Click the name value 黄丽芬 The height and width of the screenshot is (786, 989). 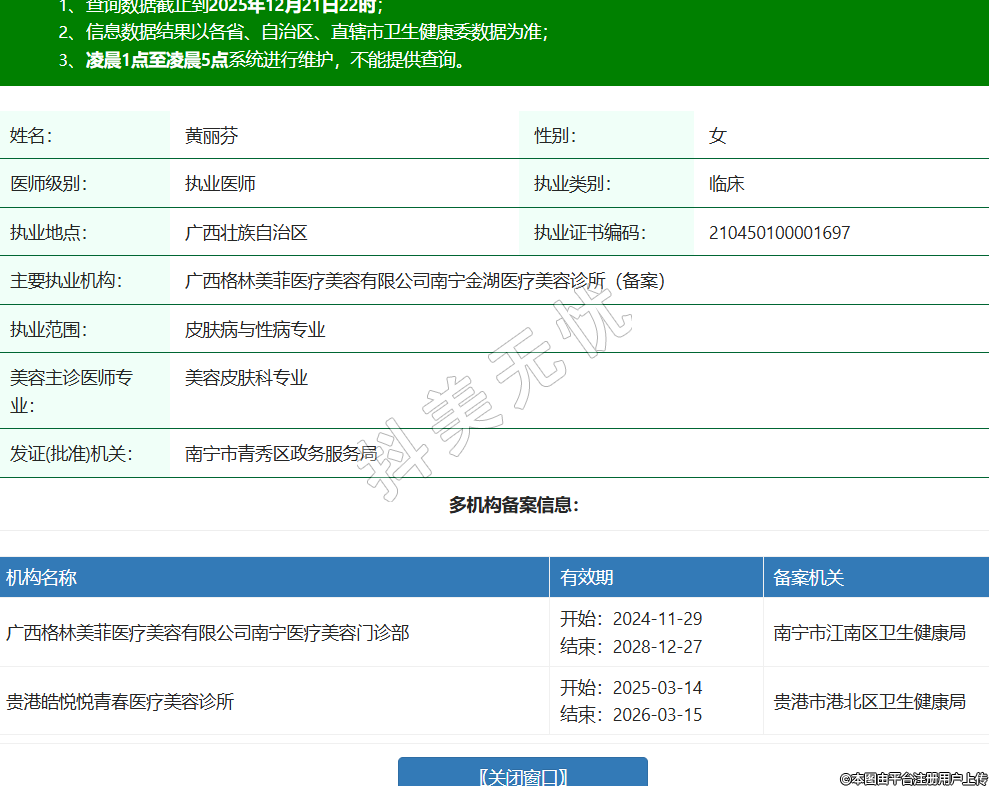point(211,136)
